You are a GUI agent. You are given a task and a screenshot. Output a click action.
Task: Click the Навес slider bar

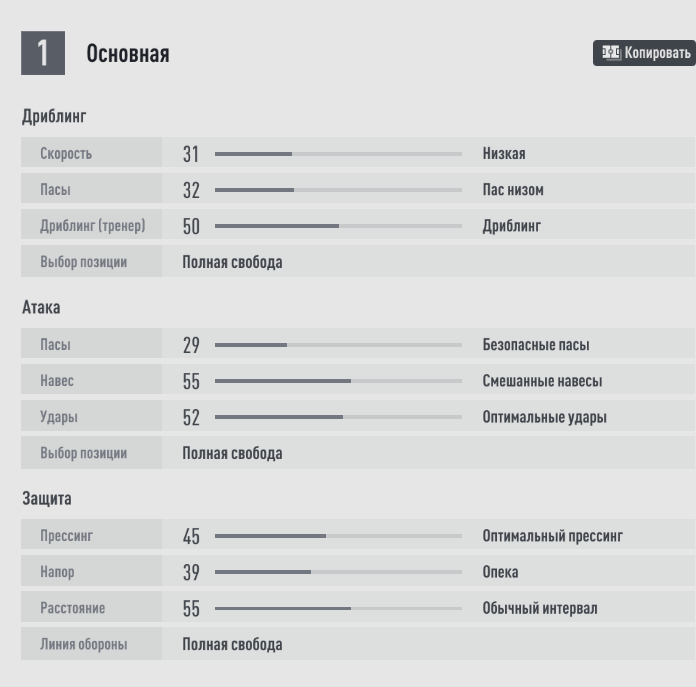coord(338,381)
